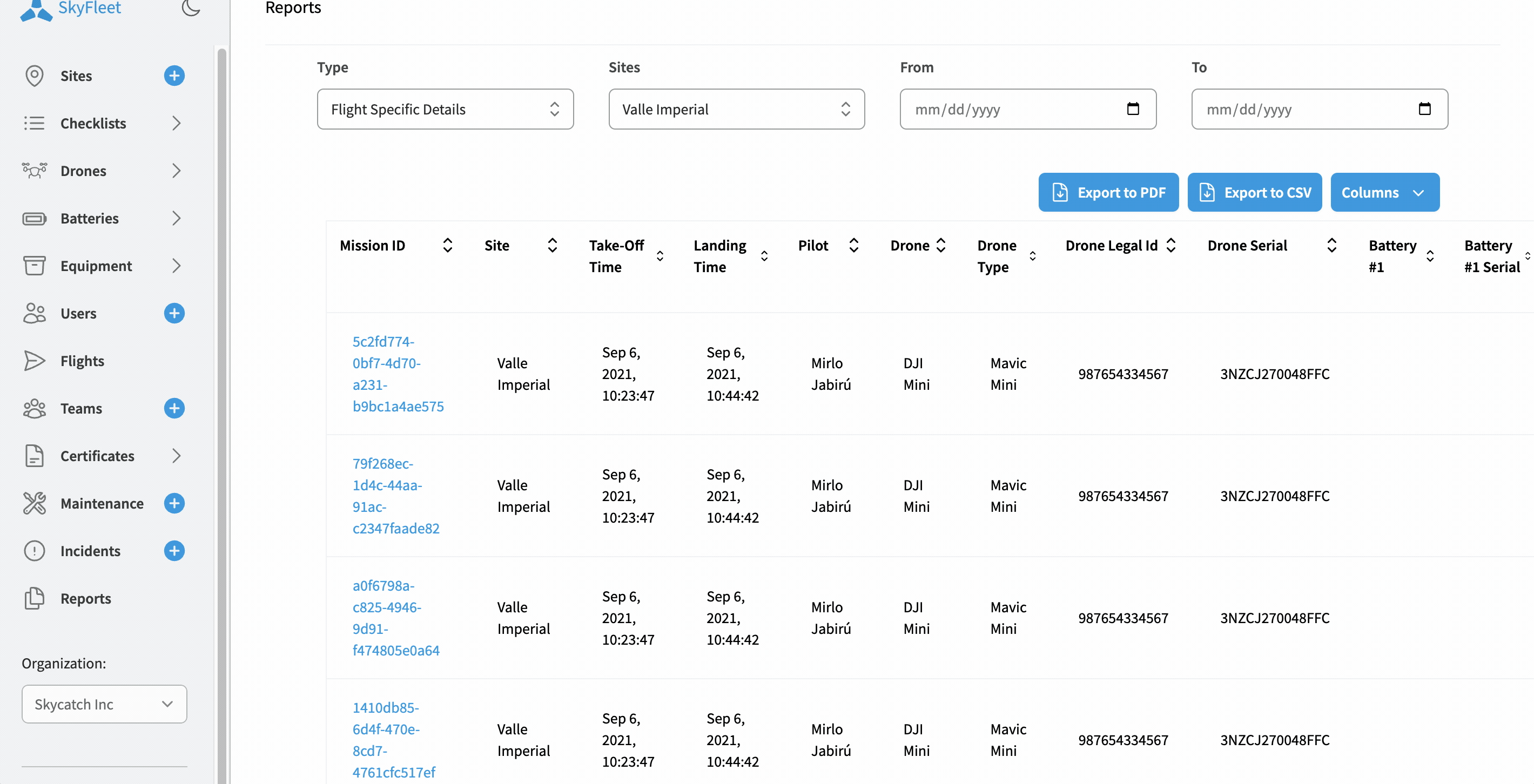Screen dimensions: 1534x784
Task: Sort table by Drone Serial
Action: click(x=1331, y=245)
